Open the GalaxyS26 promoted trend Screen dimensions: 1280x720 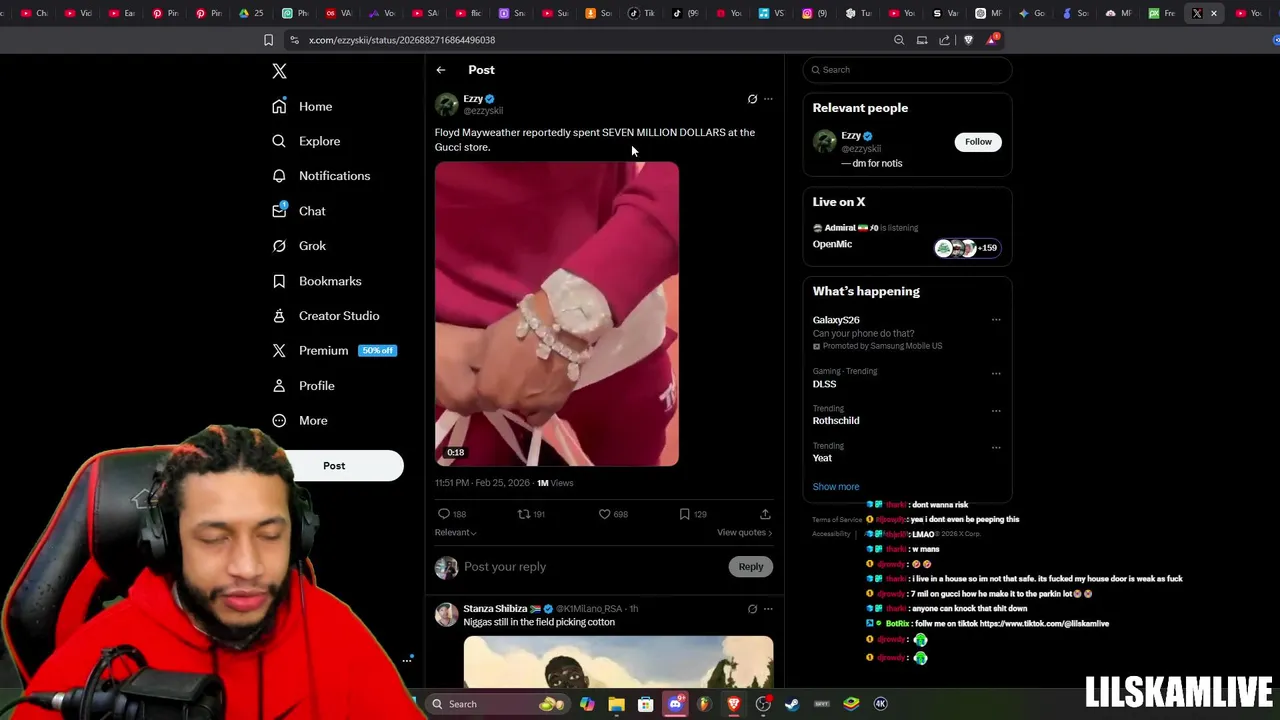coord(836,320)
